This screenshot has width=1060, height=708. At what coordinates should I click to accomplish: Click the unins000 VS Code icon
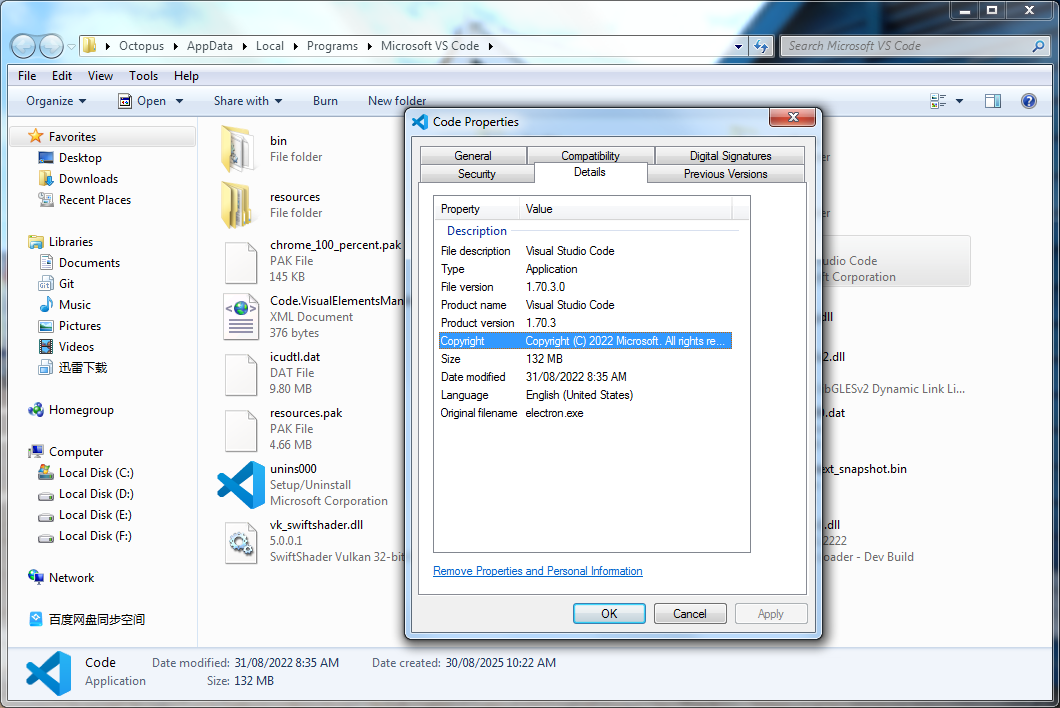click(x=241, y=485)
